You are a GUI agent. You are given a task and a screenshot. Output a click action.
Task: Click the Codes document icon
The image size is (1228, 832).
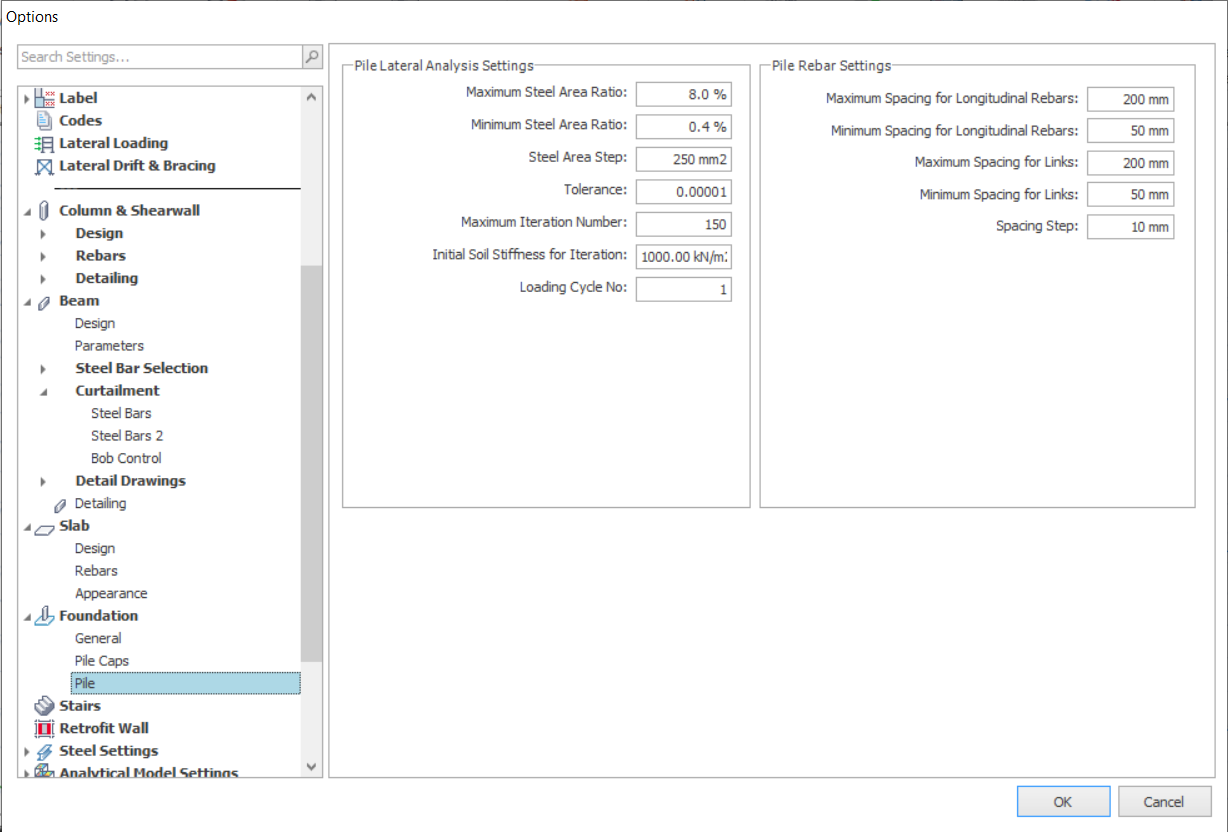(x=44, y=121)
